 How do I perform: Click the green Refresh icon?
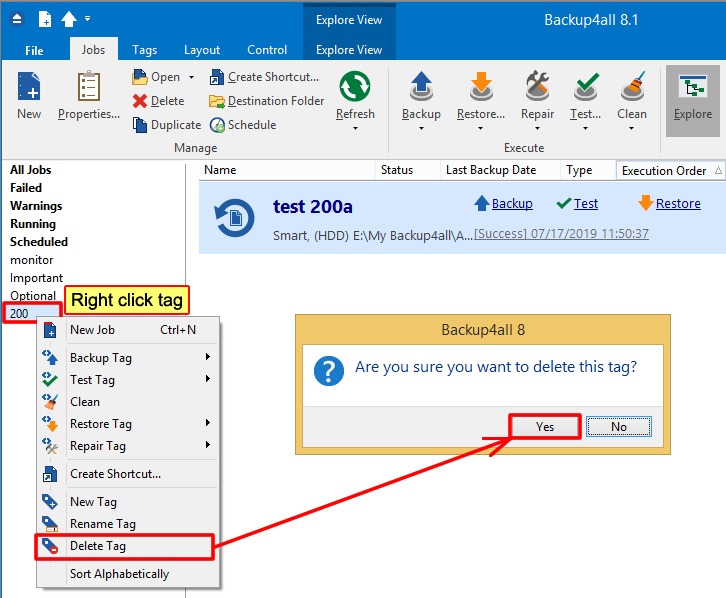[355, 87]
